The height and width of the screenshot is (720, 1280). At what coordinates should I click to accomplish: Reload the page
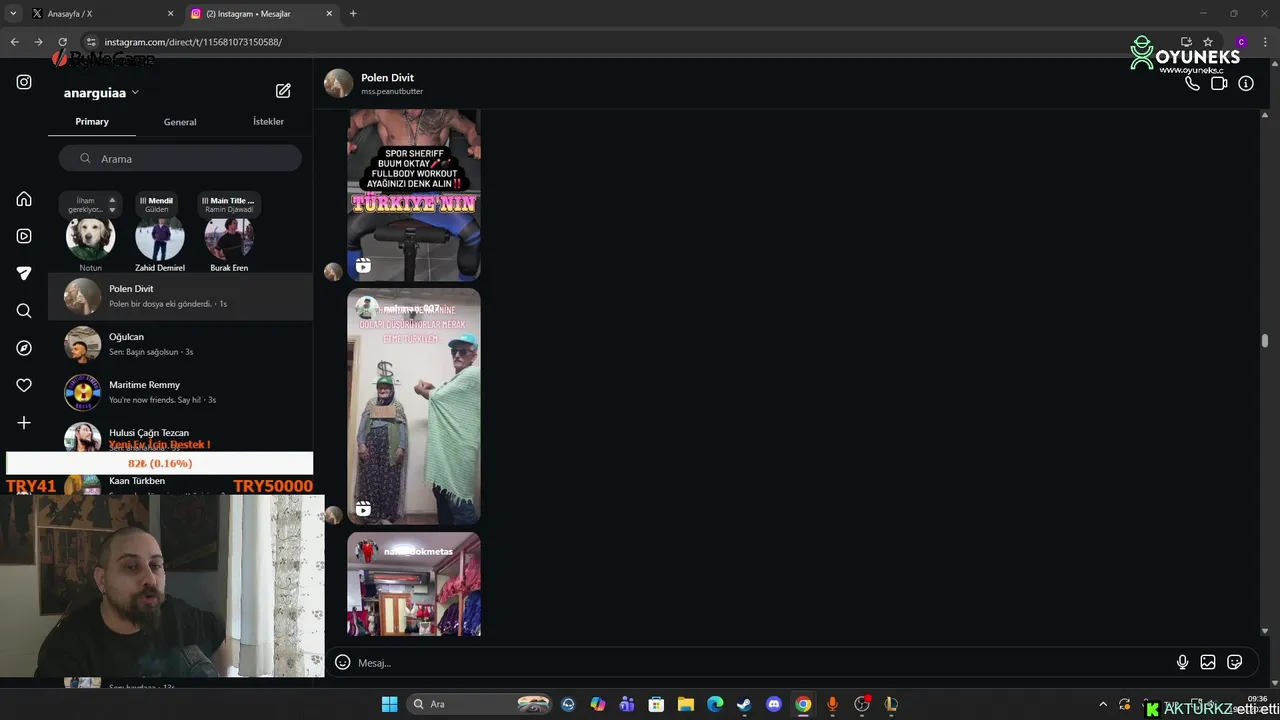point(62,42)
